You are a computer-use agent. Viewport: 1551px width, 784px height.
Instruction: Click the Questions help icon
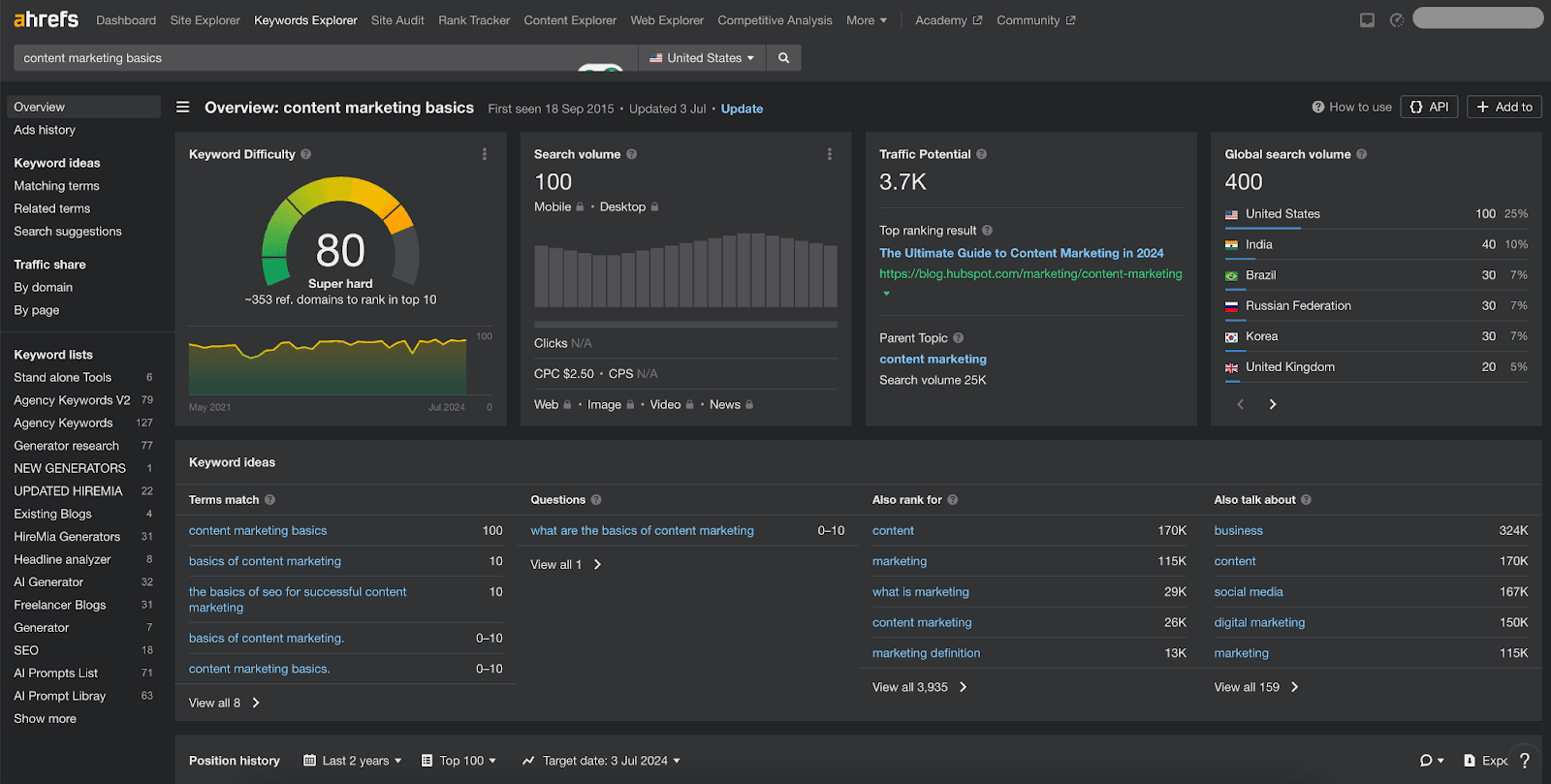point(596,500)
